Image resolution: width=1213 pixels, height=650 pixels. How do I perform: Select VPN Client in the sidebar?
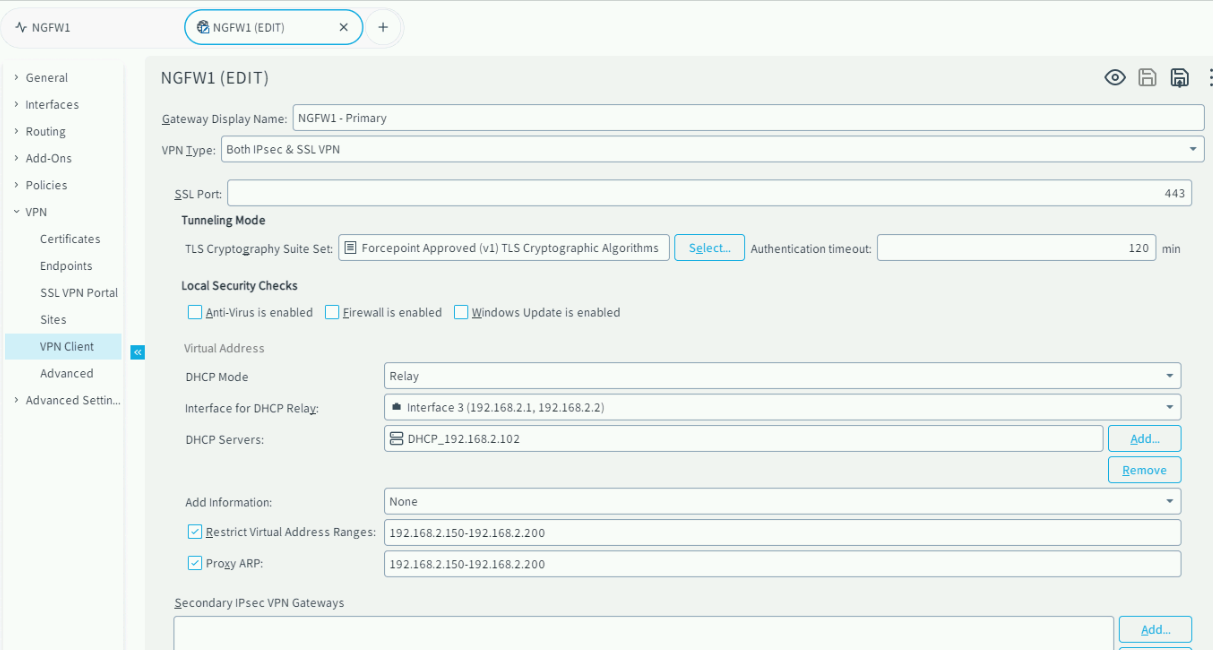click(x=66, y=346)
